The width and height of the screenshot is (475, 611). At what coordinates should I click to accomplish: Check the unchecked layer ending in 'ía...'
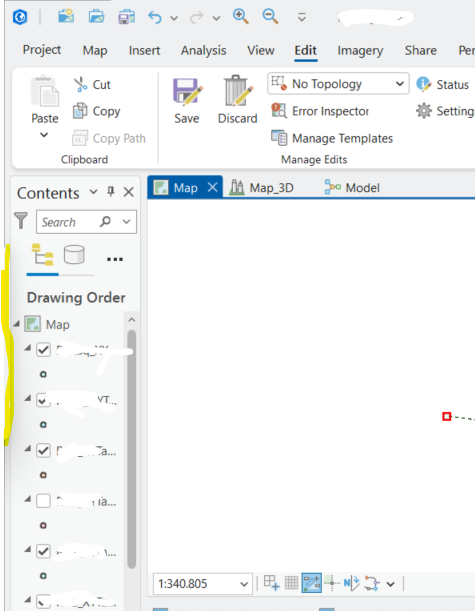(x=43, y=501)
